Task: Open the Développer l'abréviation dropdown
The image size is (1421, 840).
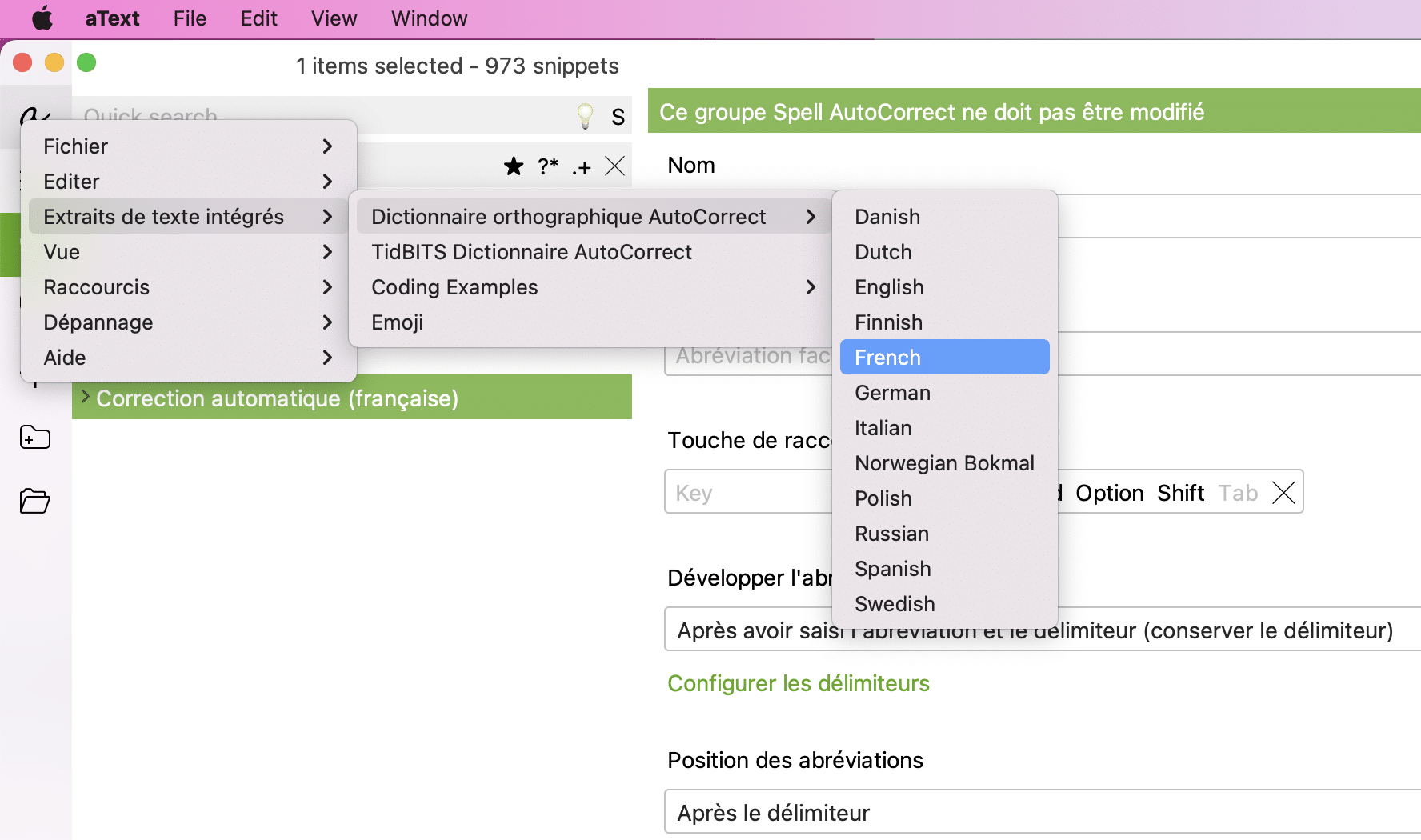Action: [x=1043, y=630]
